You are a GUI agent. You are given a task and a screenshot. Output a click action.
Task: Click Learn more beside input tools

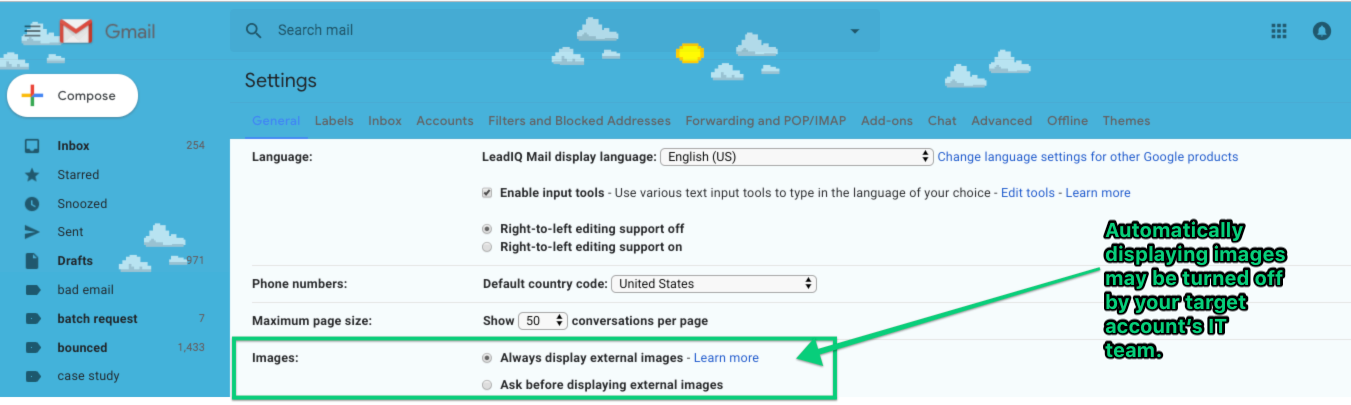point(1098,193)
